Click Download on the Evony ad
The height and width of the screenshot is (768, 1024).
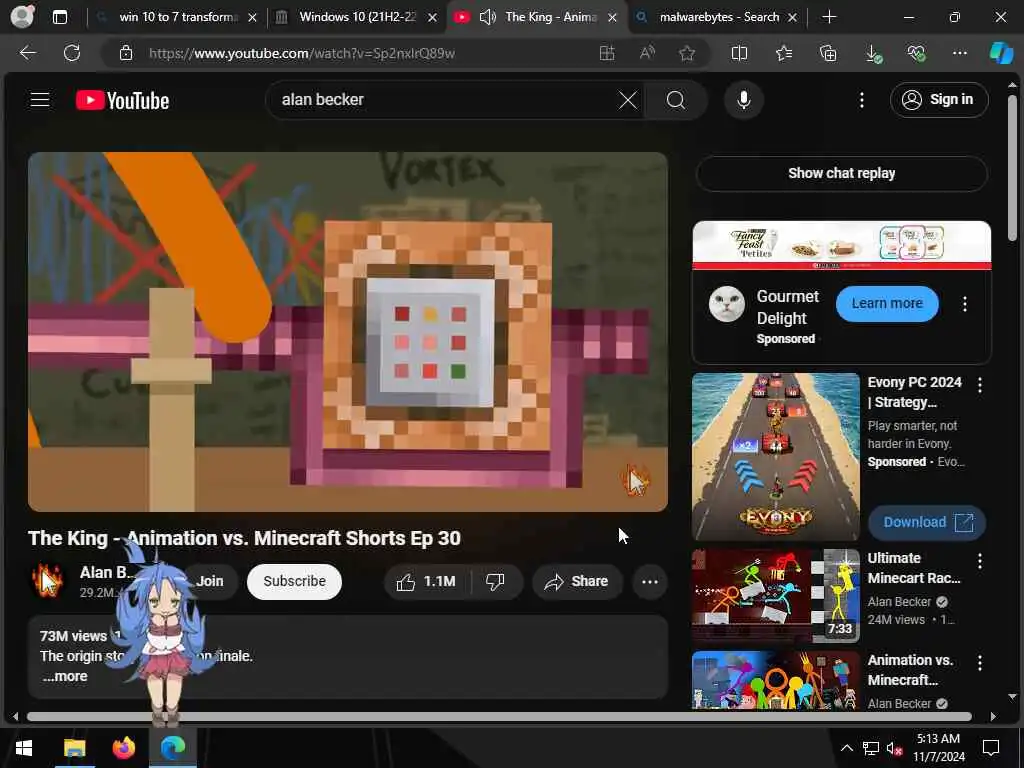pos(927,522)
